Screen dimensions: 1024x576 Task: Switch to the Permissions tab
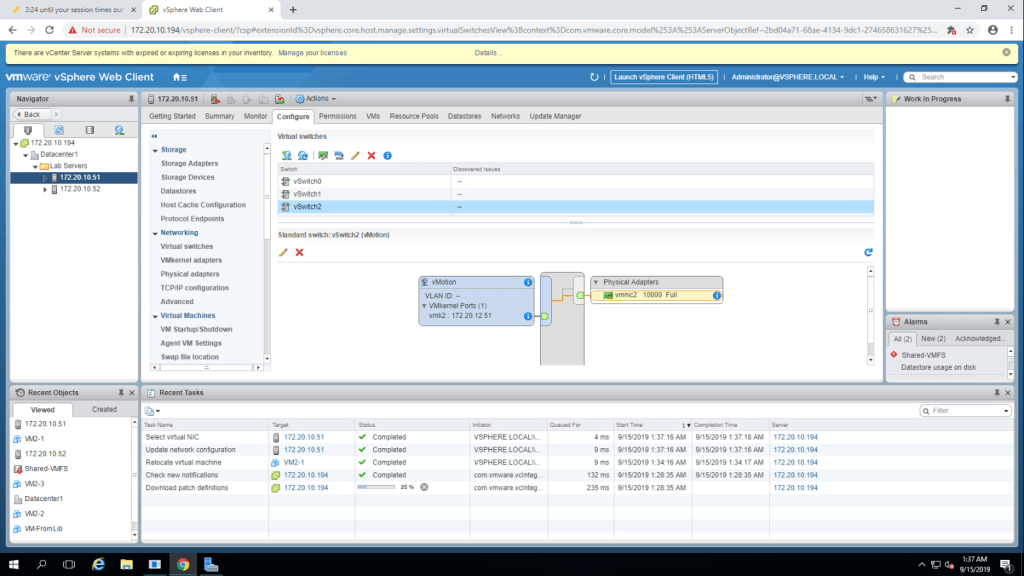coord(337,116)
